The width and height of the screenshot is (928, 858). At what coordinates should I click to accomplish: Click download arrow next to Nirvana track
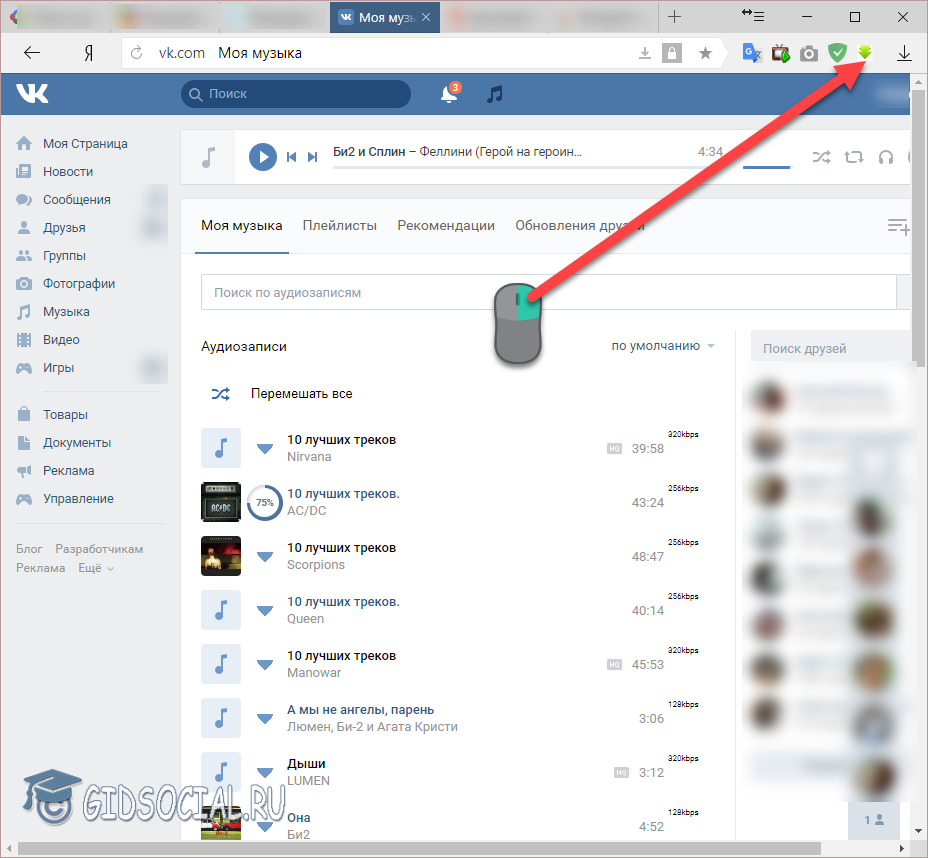[x=265, y=448]
